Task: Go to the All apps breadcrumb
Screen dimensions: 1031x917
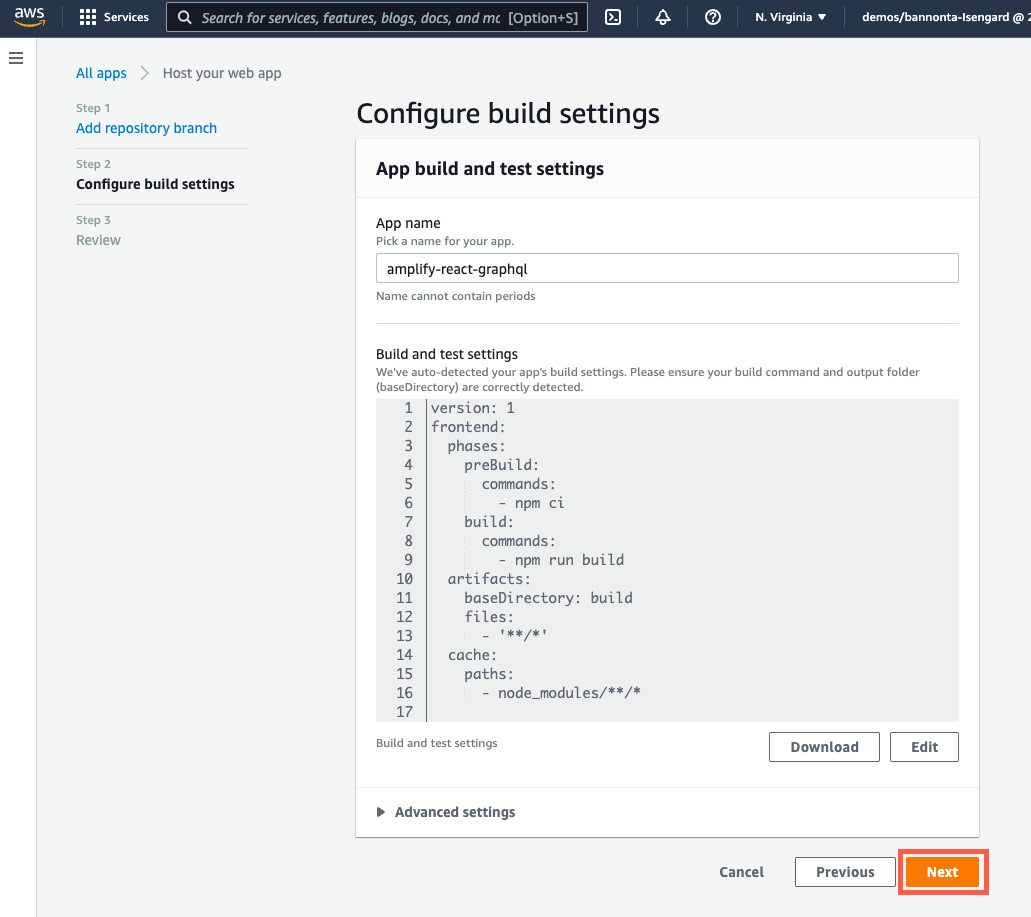Action: click(101, 73)
